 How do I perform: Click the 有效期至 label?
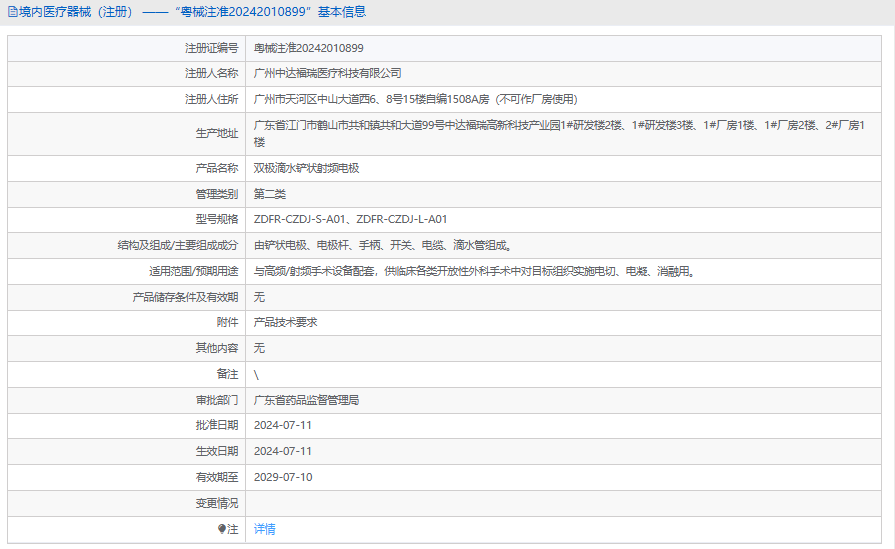click(x=216, y=477)
